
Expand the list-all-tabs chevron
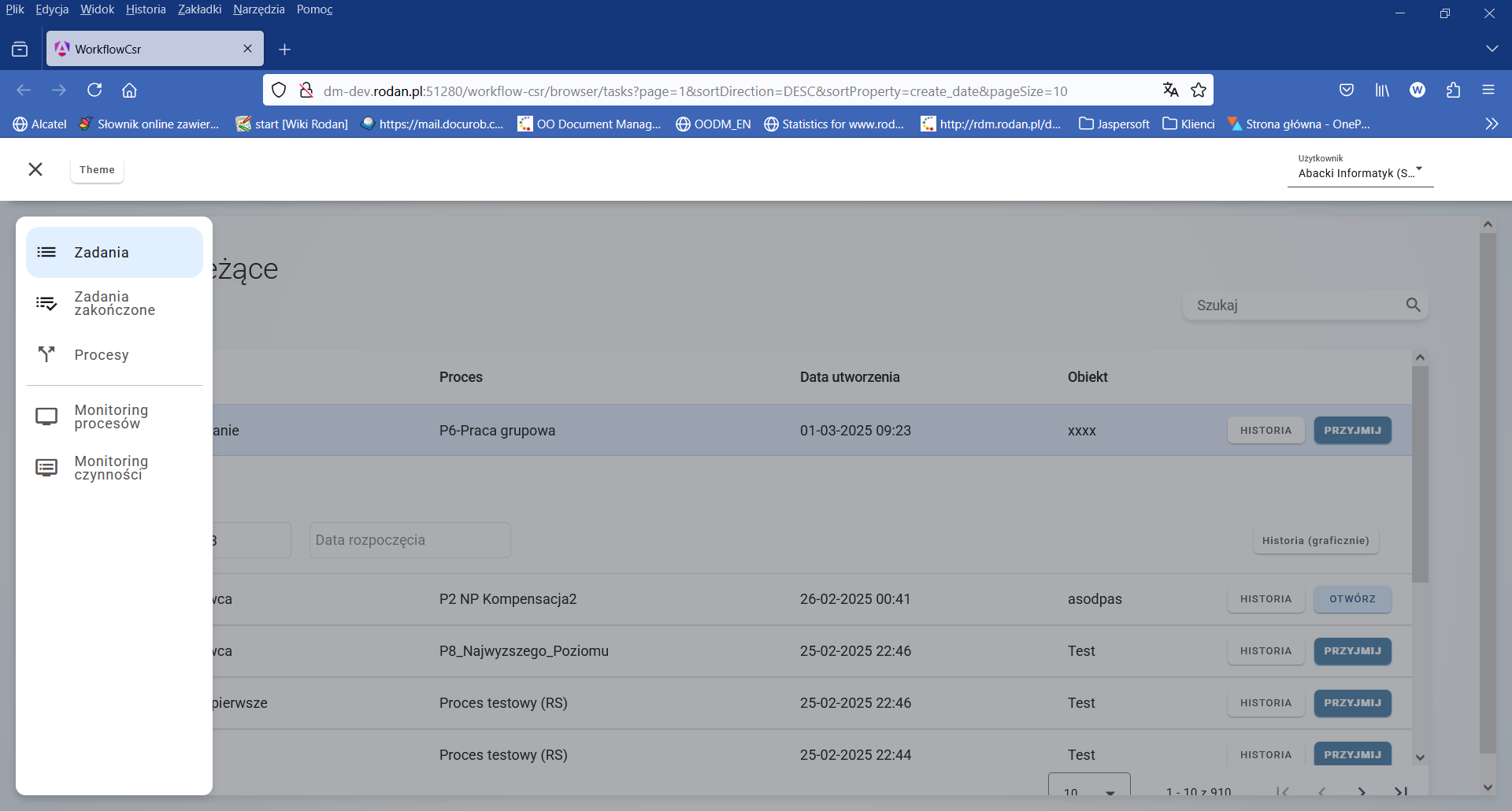[1493, 48]
